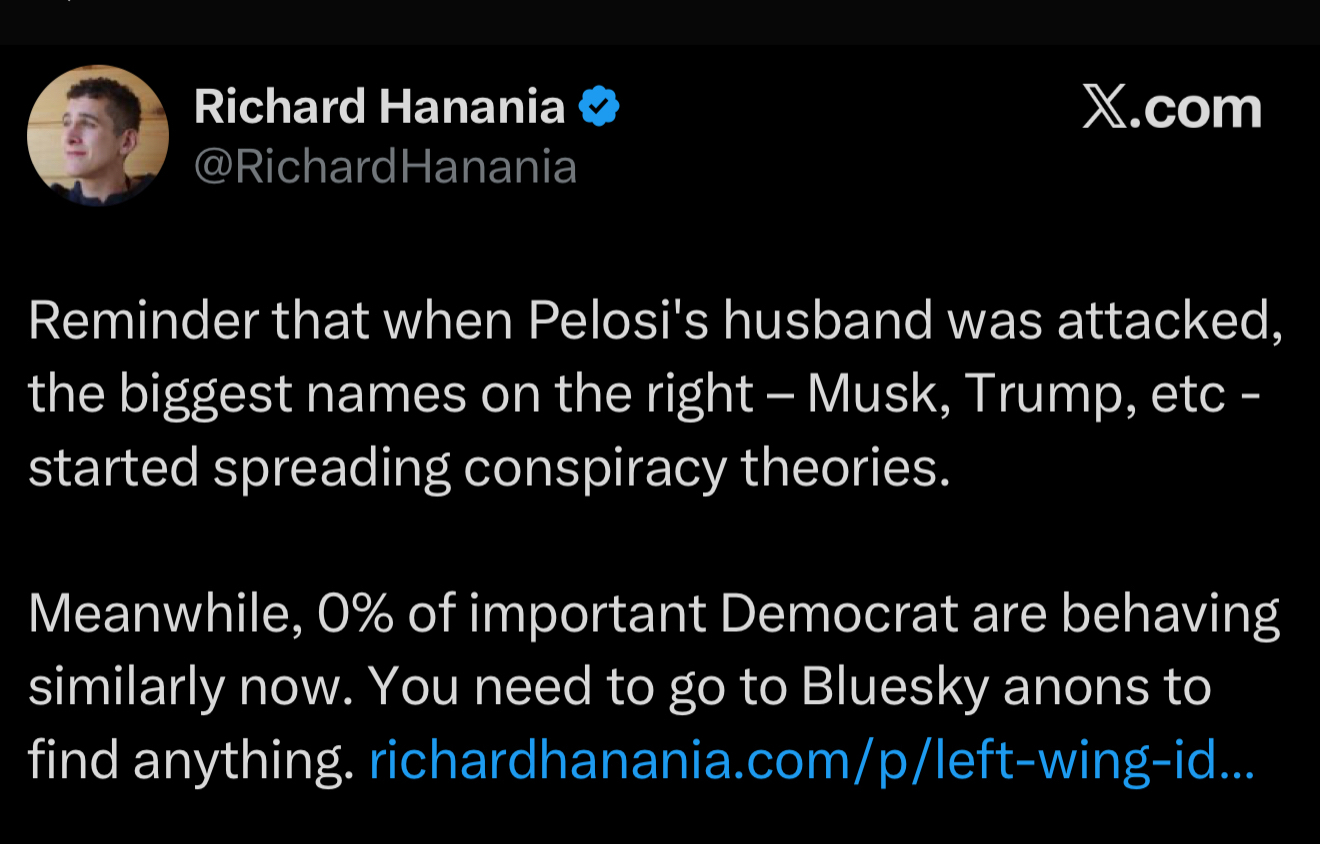Viewport: 1320px width, 844px height.
Task: Click the ".com" watermark text
Action: pos(1196,107)
